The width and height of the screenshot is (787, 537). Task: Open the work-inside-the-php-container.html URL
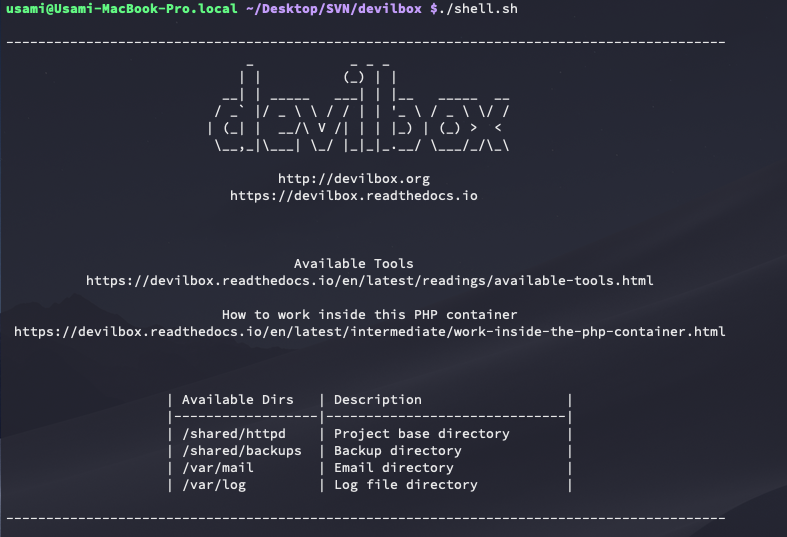click(370, 332)
